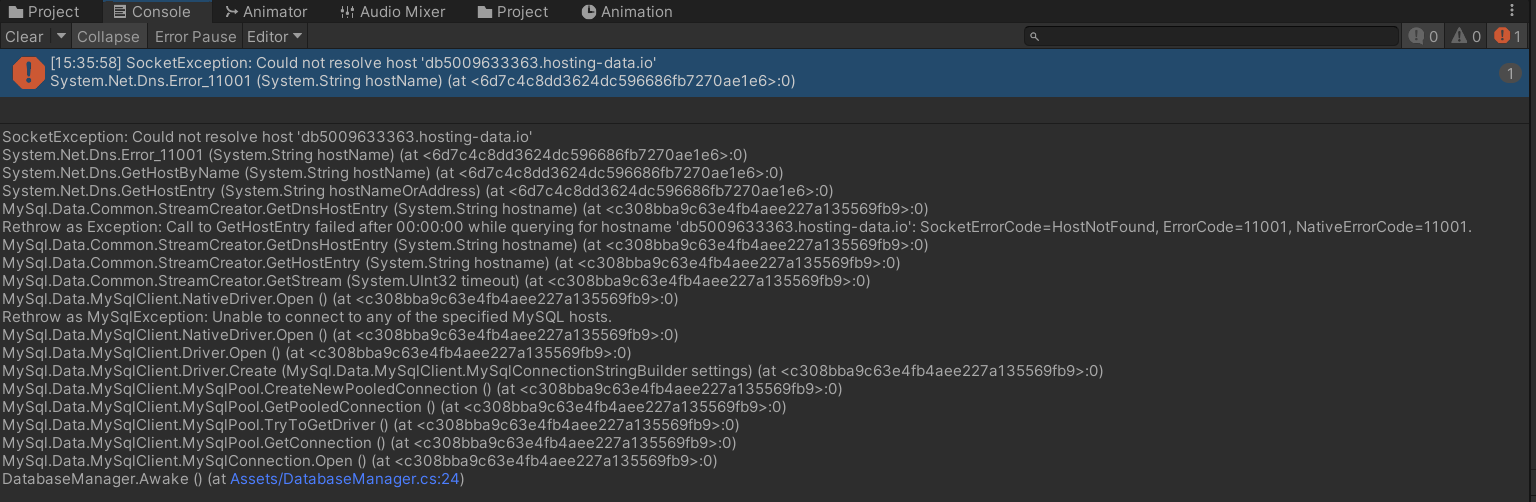Switch to the second Project tab
Screen dimensions: 1536x502
[x=513, y=12]
